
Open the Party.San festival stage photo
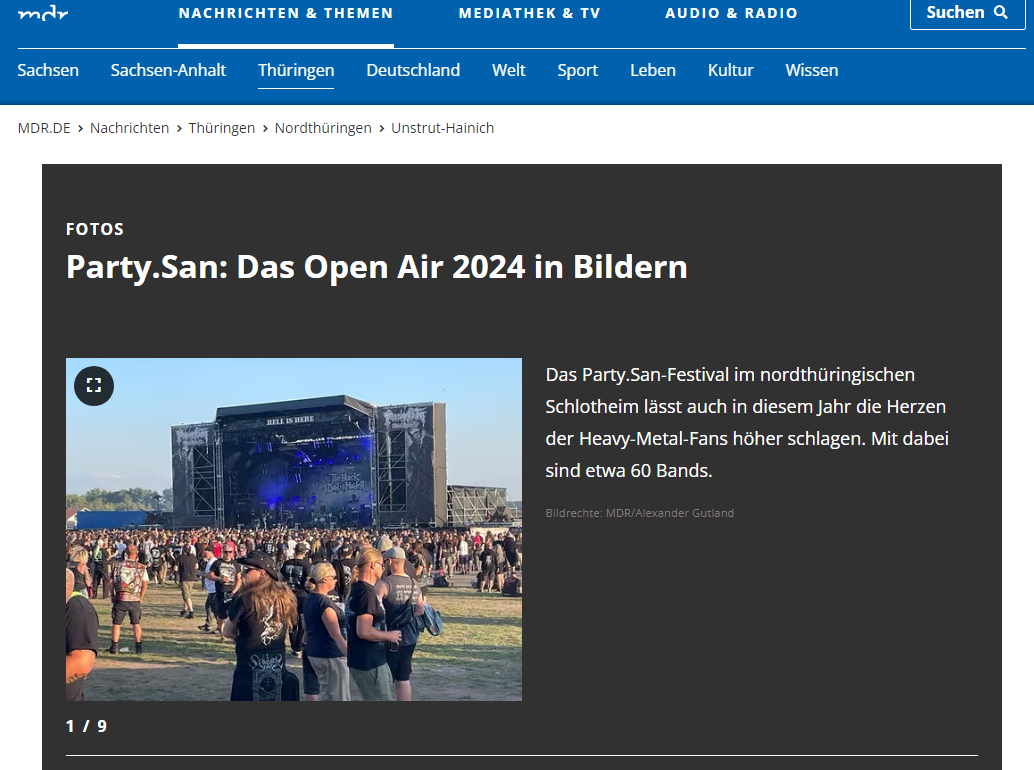[294, 530]
